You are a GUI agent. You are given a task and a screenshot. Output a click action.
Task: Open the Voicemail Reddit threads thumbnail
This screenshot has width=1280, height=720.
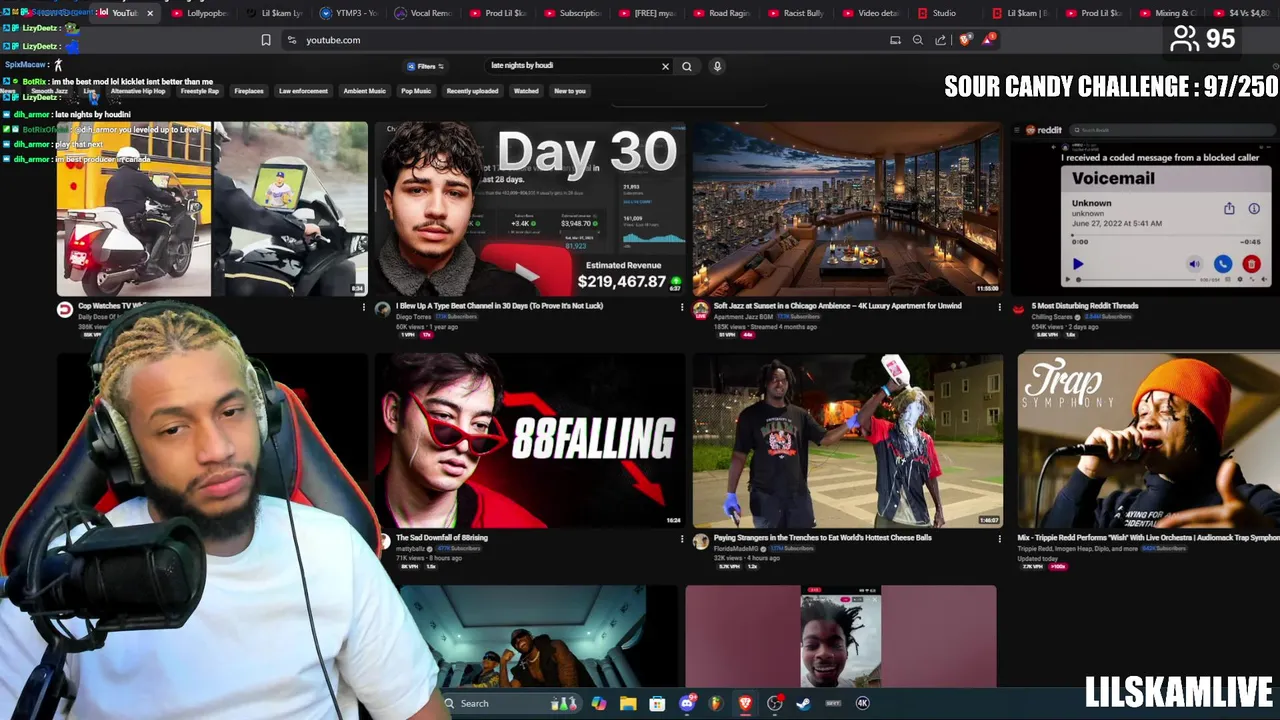(x=1145, y=209)
